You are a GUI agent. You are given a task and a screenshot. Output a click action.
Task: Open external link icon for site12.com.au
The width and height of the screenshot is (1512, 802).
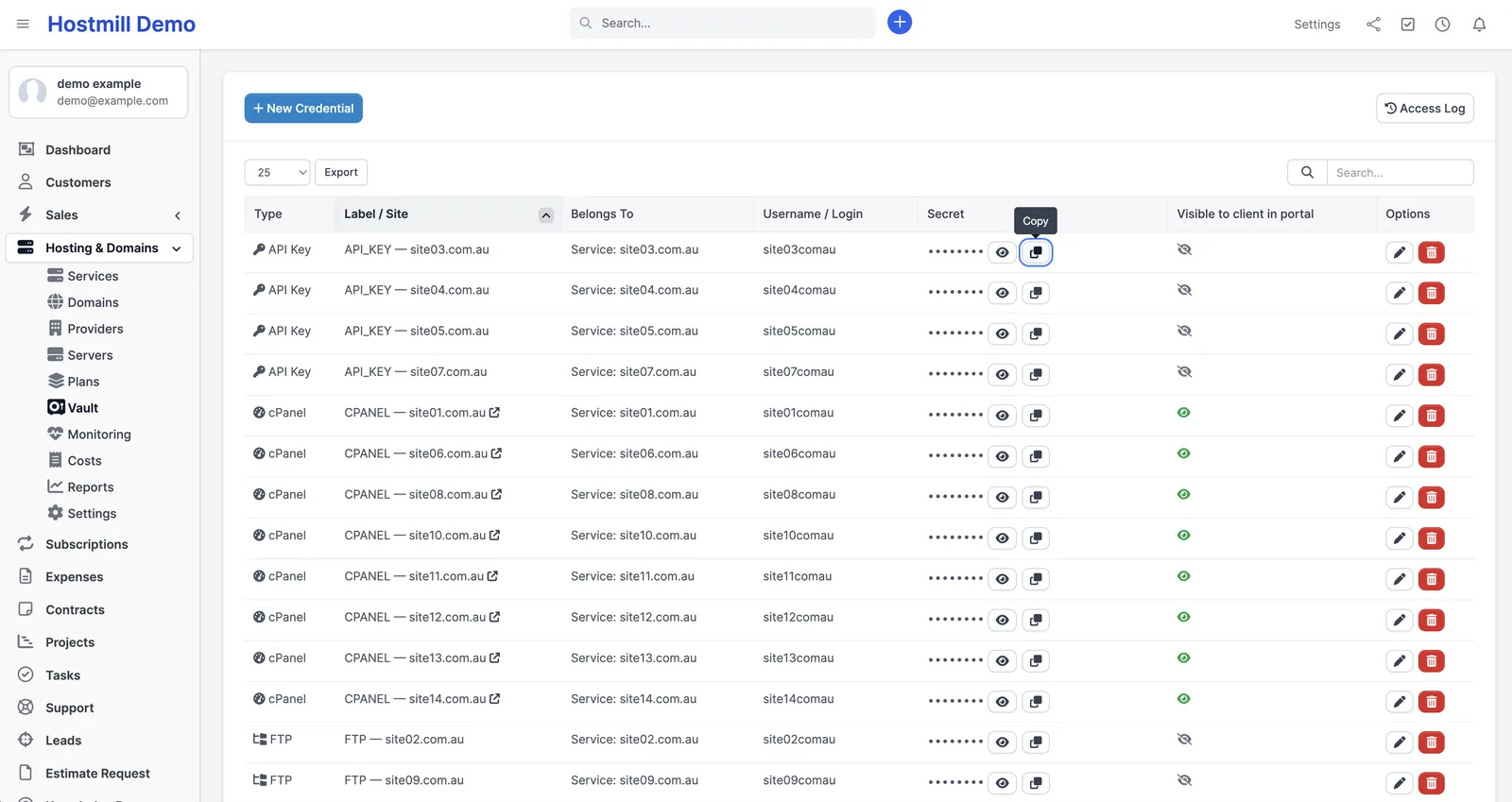pos(494,617)
